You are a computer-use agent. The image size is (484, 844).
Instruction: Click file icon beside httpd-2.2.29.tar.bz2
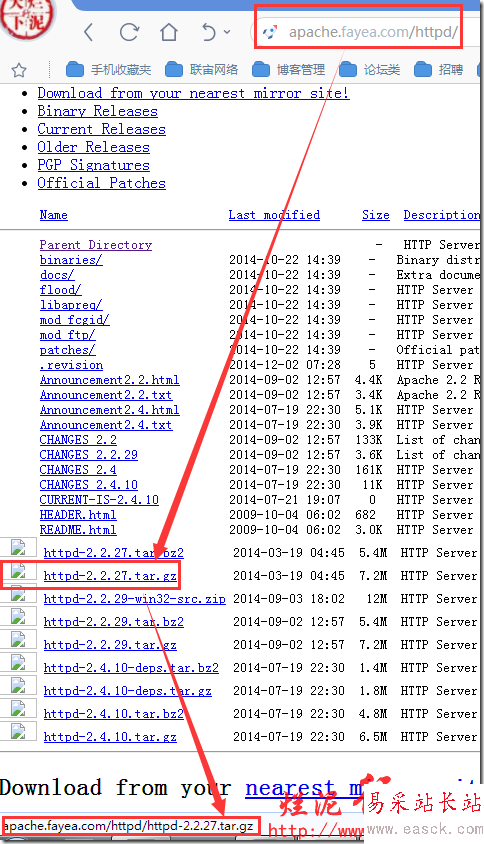pos(18,616)
